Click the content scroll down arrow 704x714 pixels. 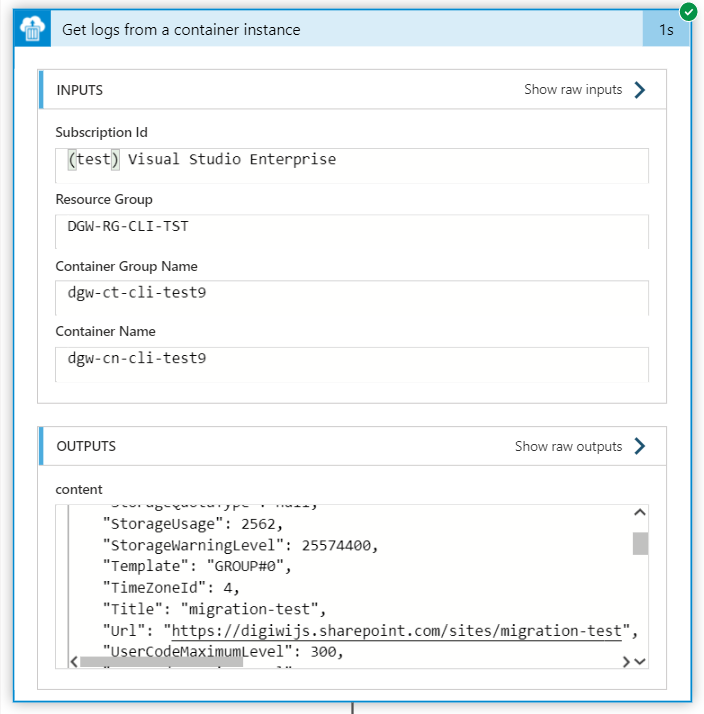640,661
